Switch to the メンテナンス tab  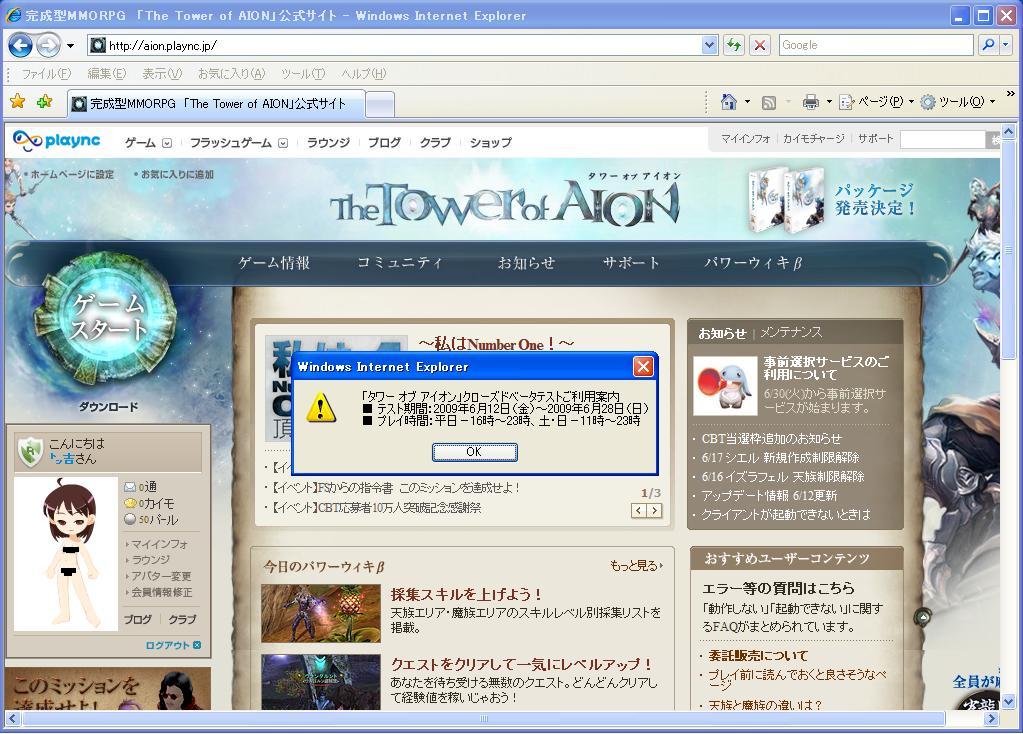[x=791, y=332]
